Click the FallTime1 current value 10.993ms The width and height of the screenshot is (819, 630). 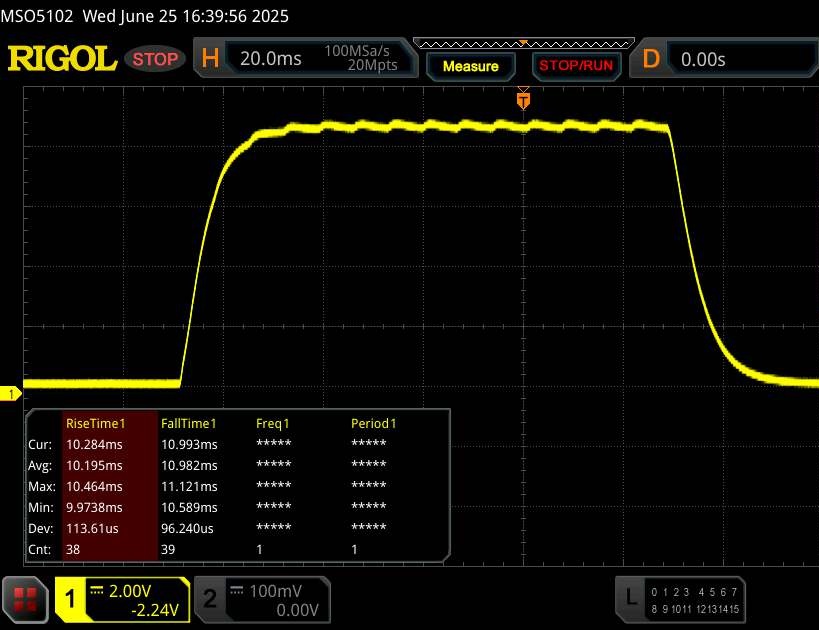189,445
